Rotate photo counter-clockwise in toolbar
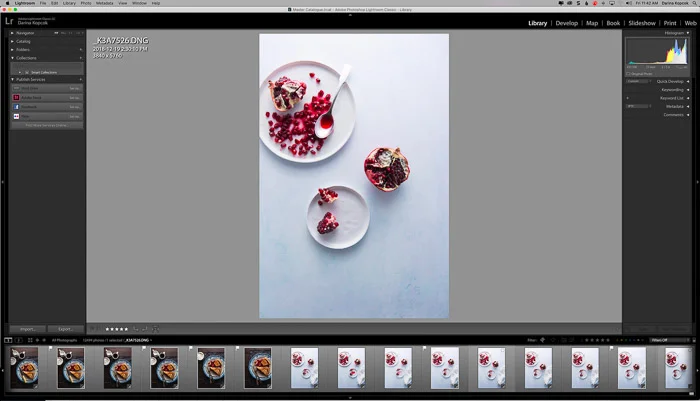 point(136,329)
